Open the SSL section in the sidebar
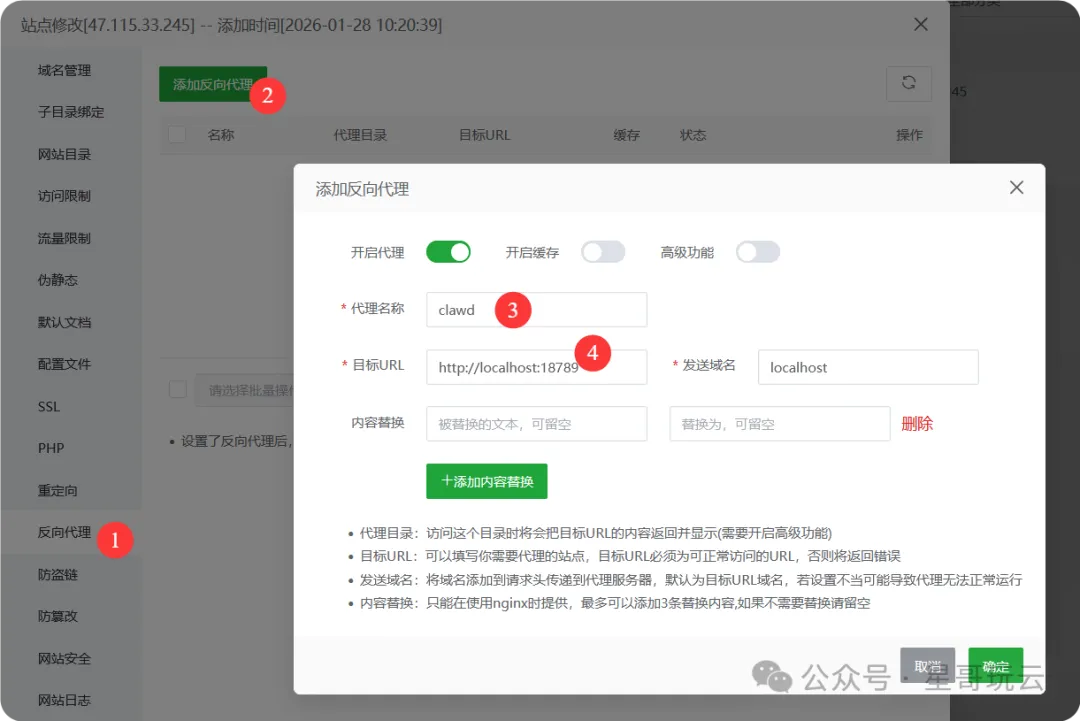 [51, 406]
